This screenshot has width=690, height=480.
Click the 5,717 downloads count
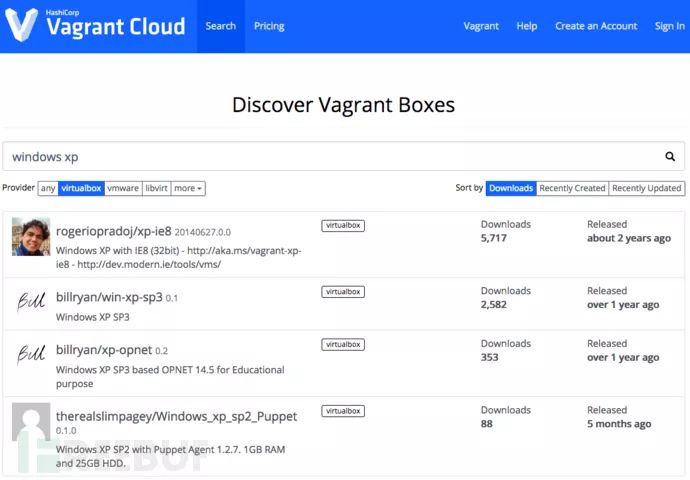pyautogui.click(x=494, y=238)
